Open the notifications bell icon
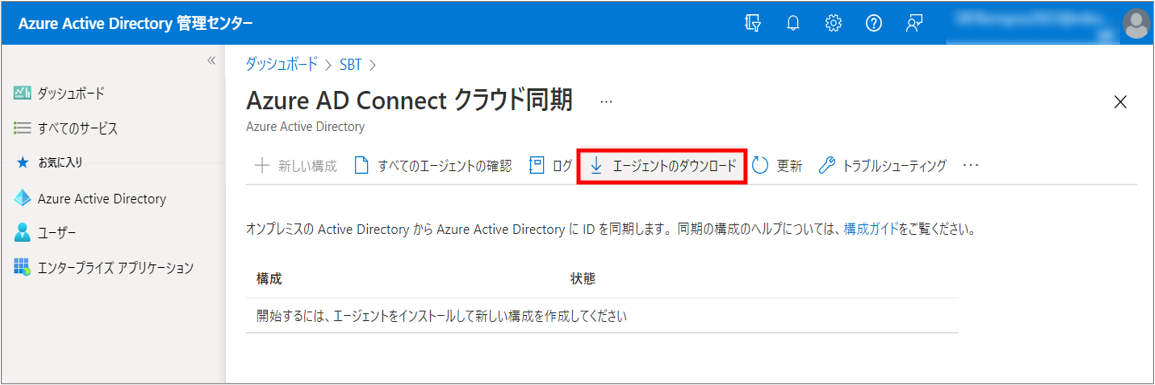1155x385 pixels. pos(793,24)
